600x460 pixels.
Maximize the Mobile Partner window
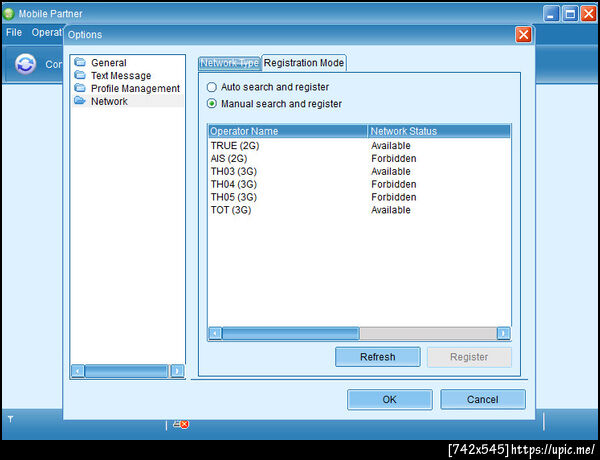pyautogui.click(x=570, y=14)
